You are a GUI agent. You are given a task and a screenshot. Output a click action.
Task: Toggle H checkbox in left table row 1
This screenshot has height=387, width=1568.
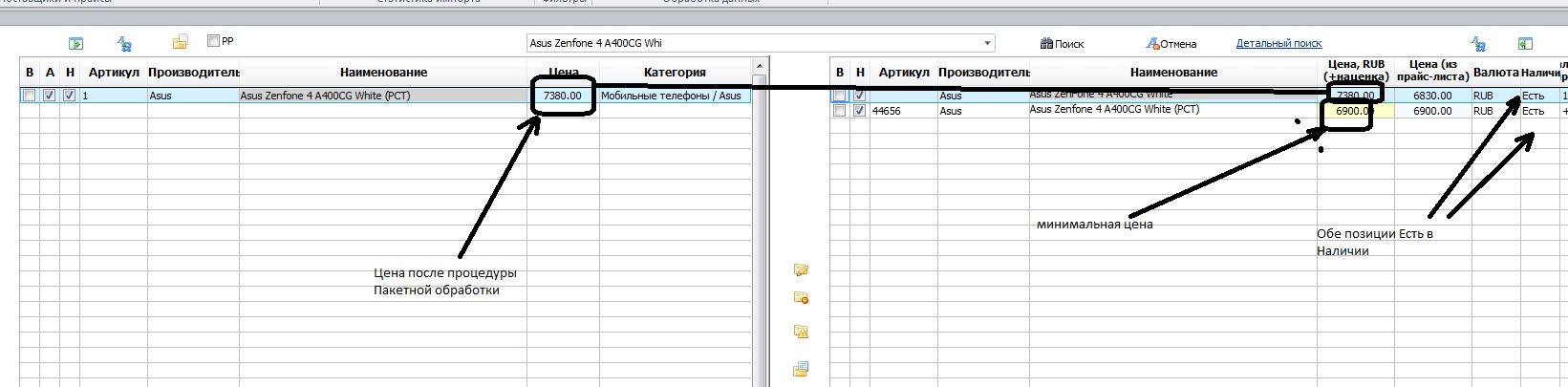69,96
